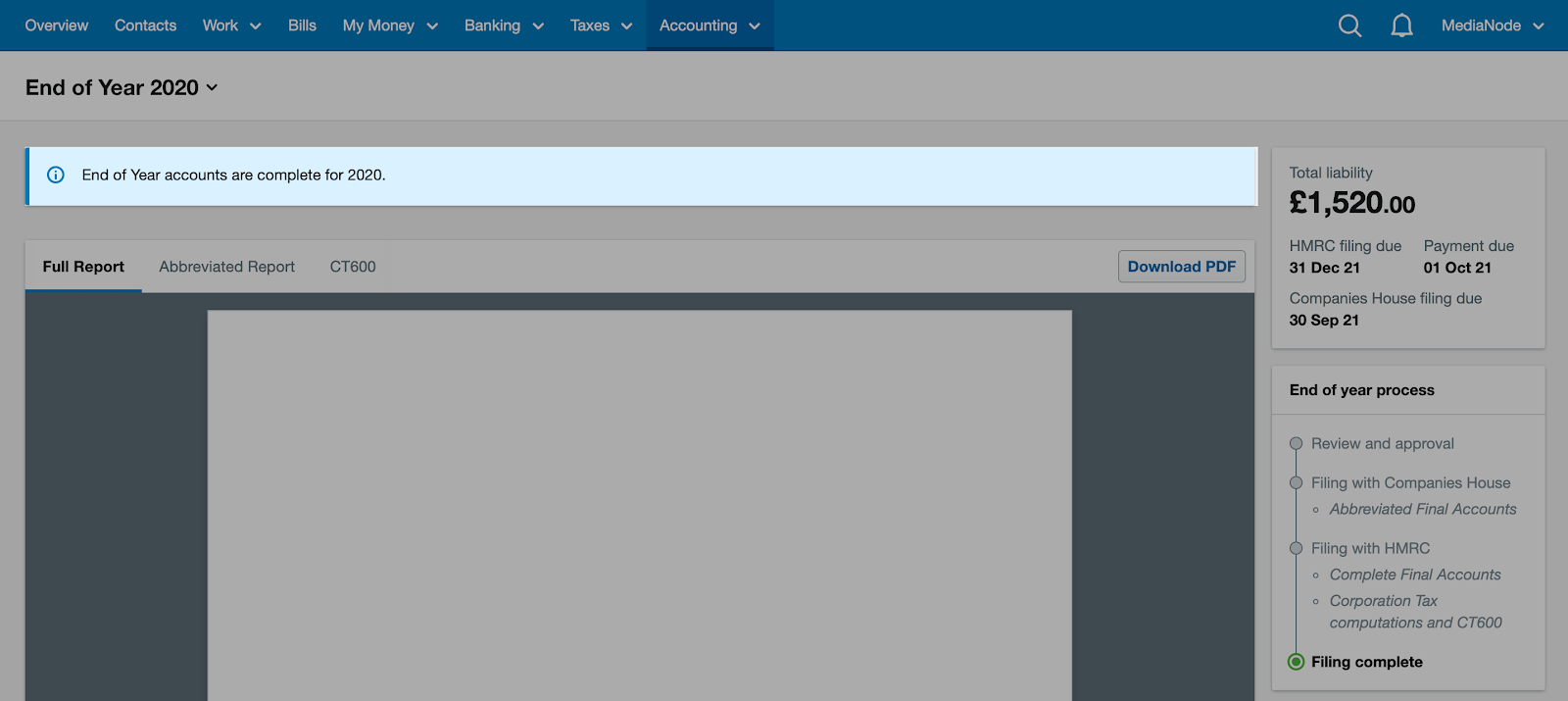This screenshot has width=1568, height=701.
Task: Open the Taxes dropdown menu
Action: [601, 25]
